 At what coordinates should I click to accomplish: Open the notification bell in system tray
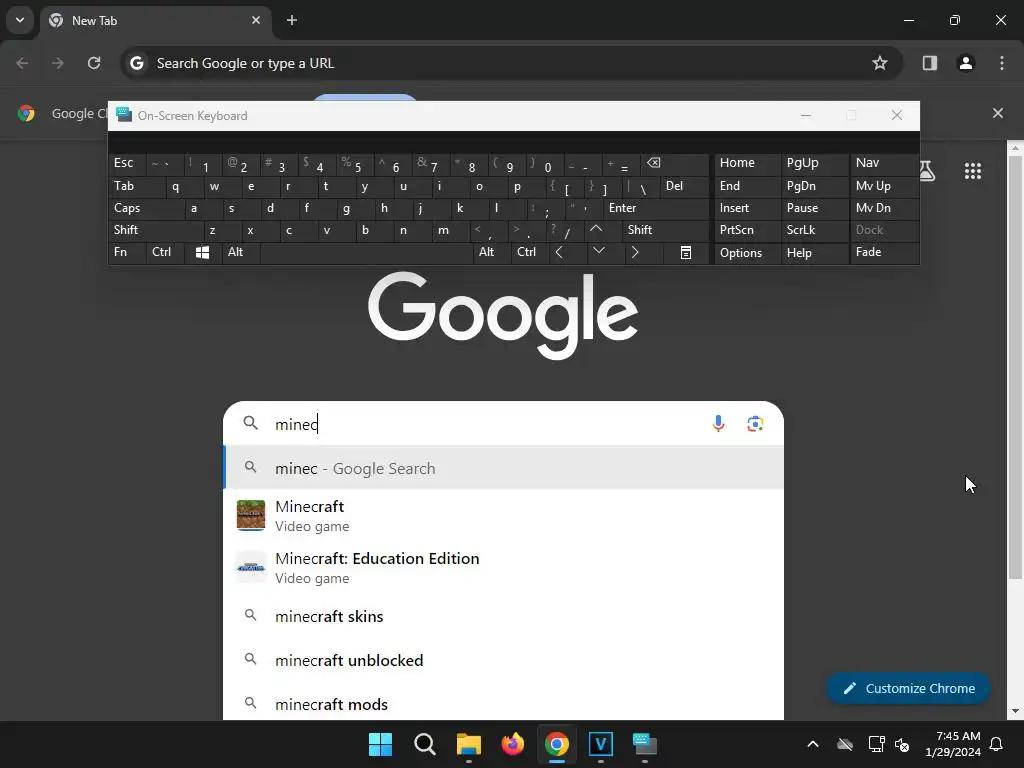point(997,744)
